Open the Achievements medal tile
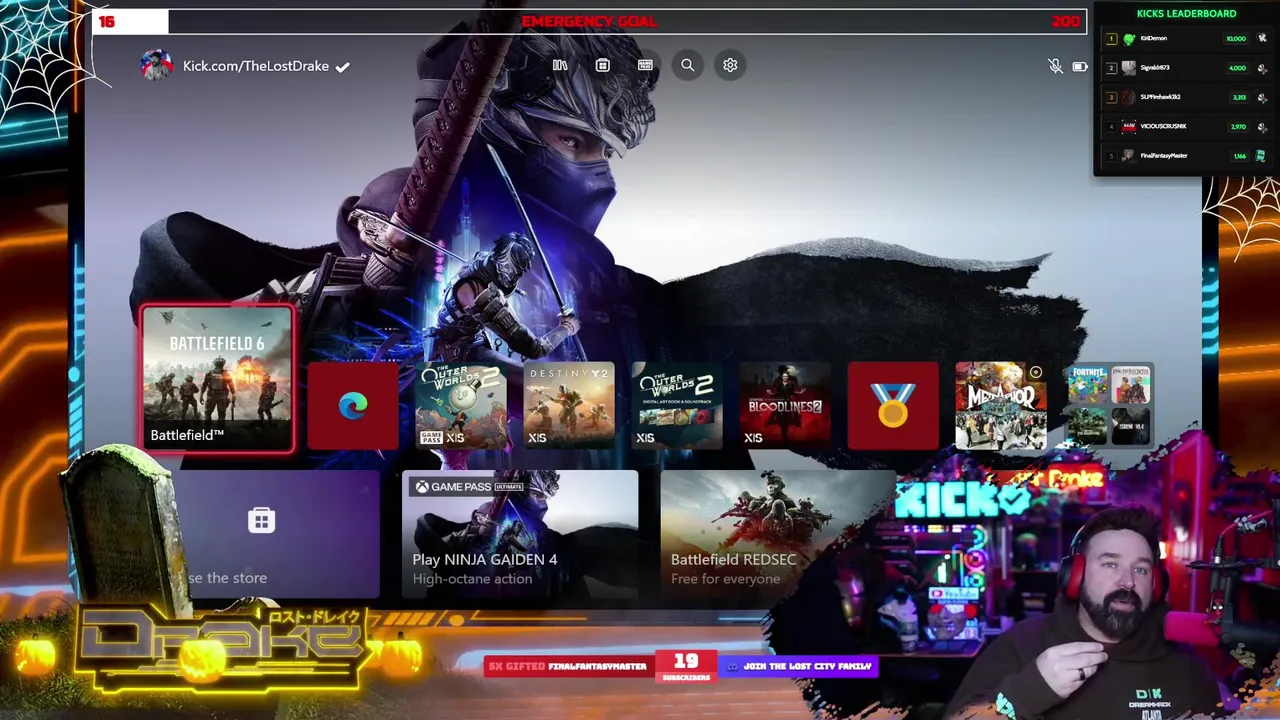The width and height of the screenshot is (1280, 720). click(893, 405)
